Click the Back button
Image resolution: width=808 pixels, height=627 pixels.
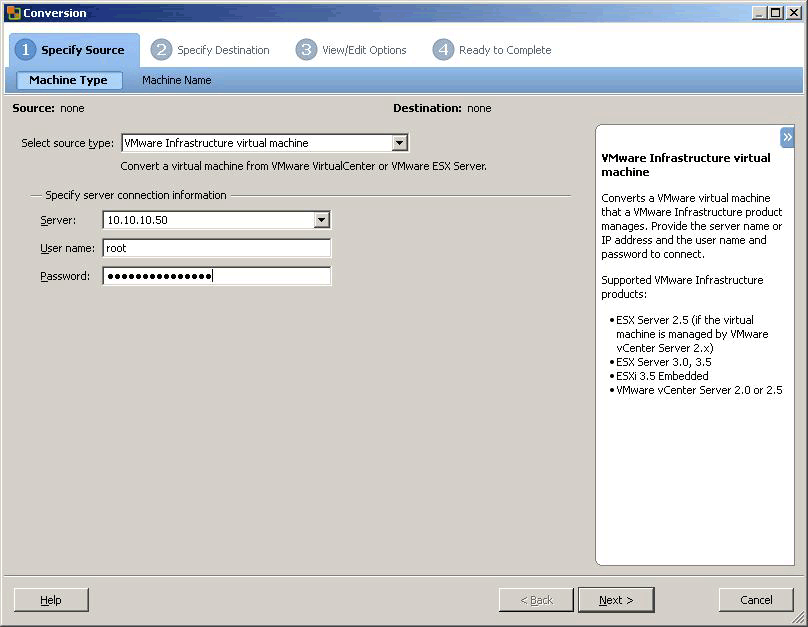coord(536,600)
